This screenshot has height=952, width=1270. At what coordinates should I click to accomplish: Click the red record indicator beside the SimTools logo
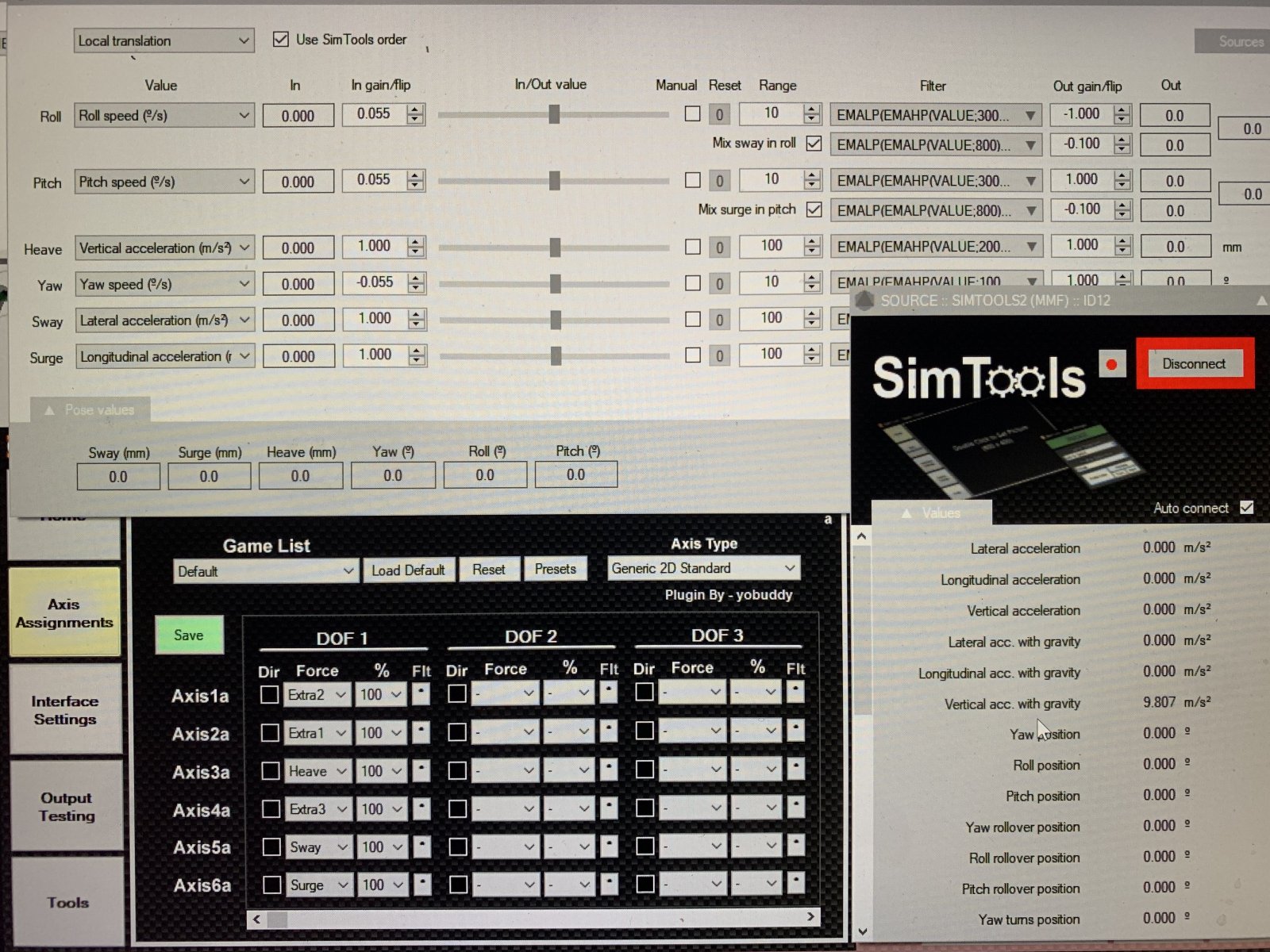[x=1111, y=364]
